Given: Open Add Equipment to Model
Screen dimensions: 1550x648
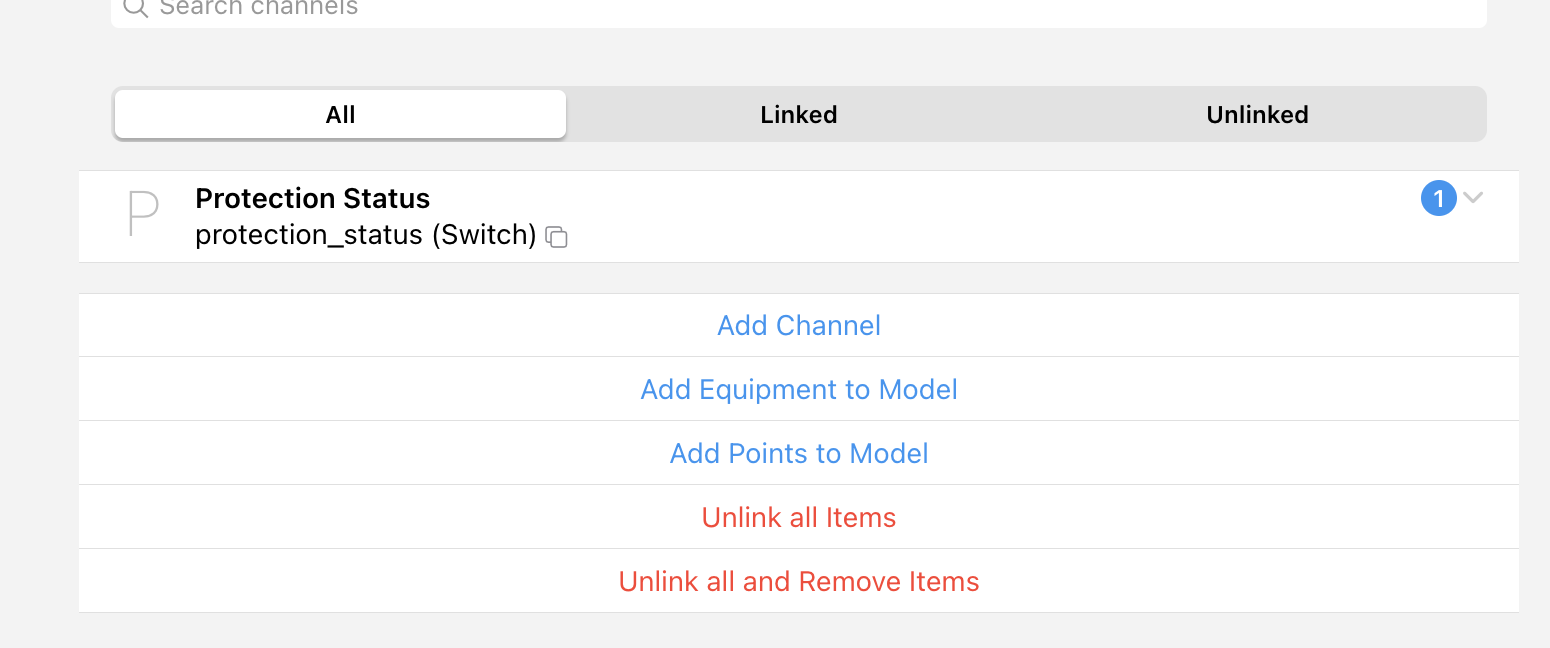Looking at the screenshot, I should click(x=799, y=390).
